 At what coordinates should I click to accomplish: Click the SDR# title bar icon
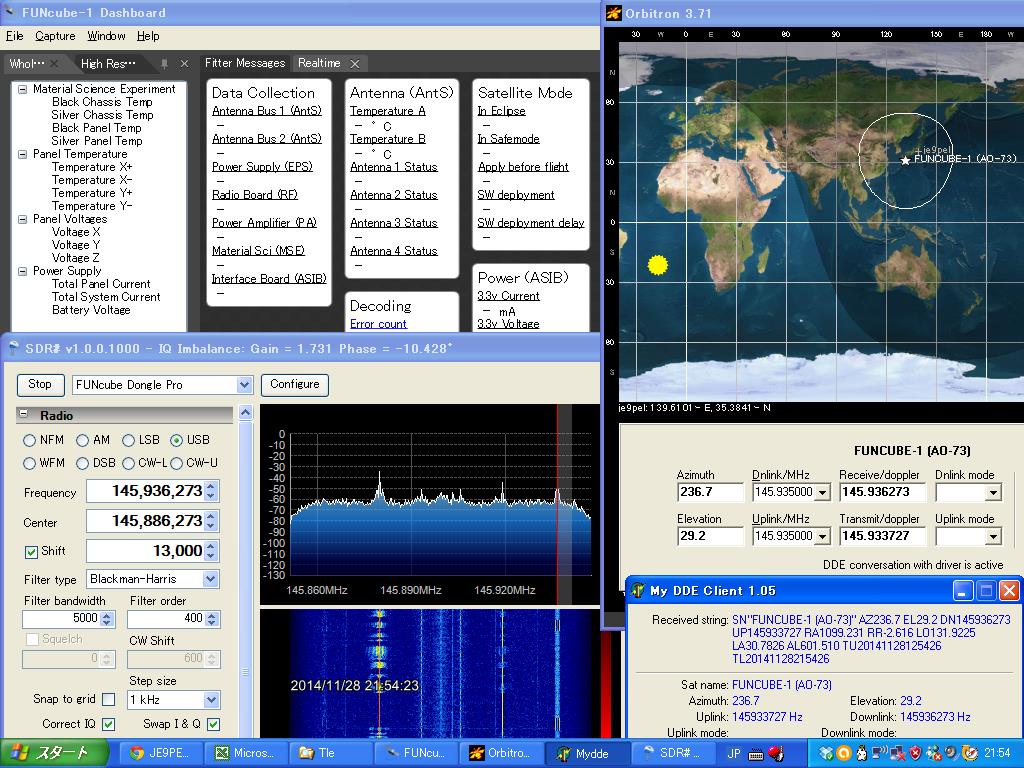12,348
